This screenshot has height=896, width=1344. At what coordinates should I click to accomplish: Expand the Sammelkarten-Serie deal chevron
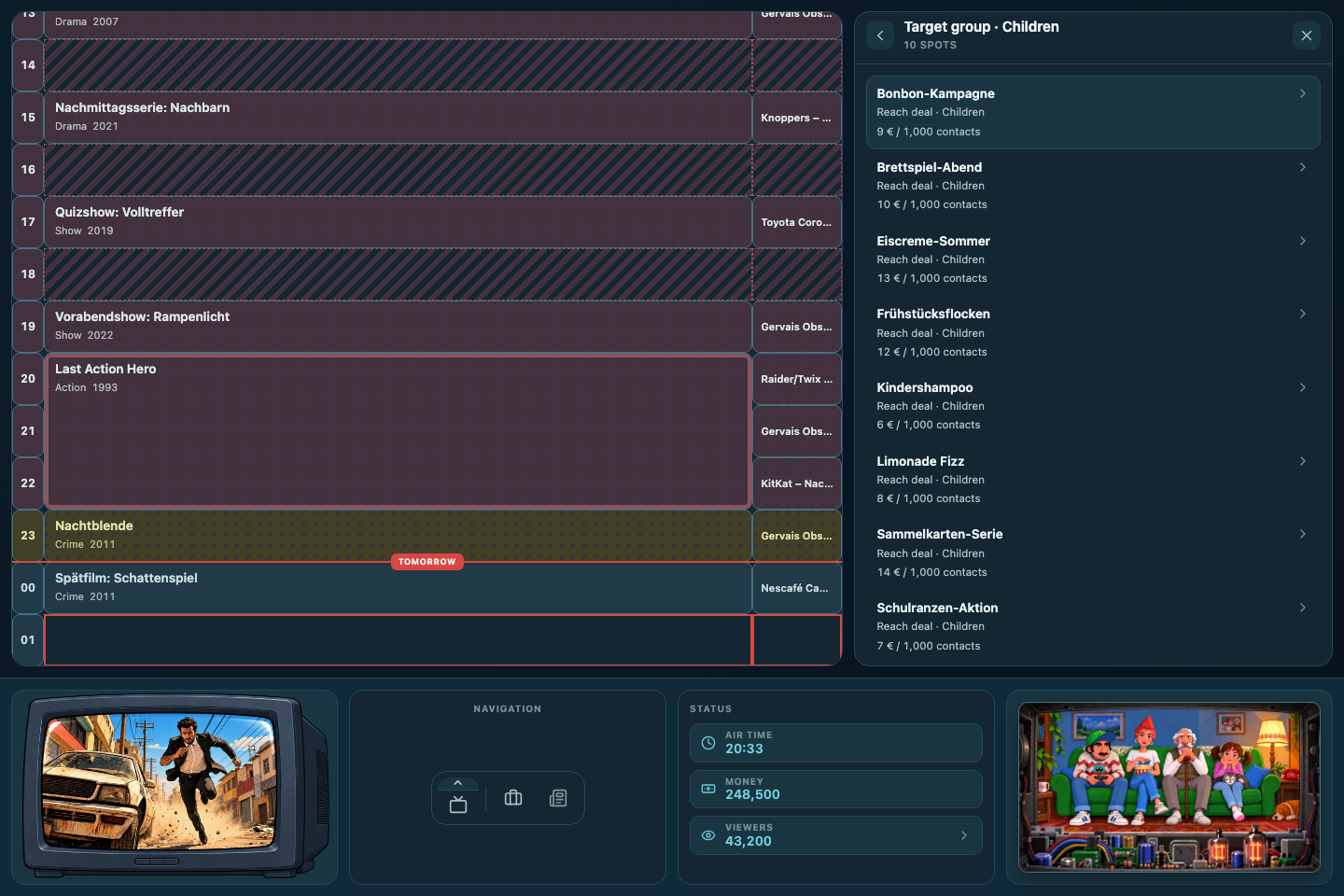pos(1303,534)
